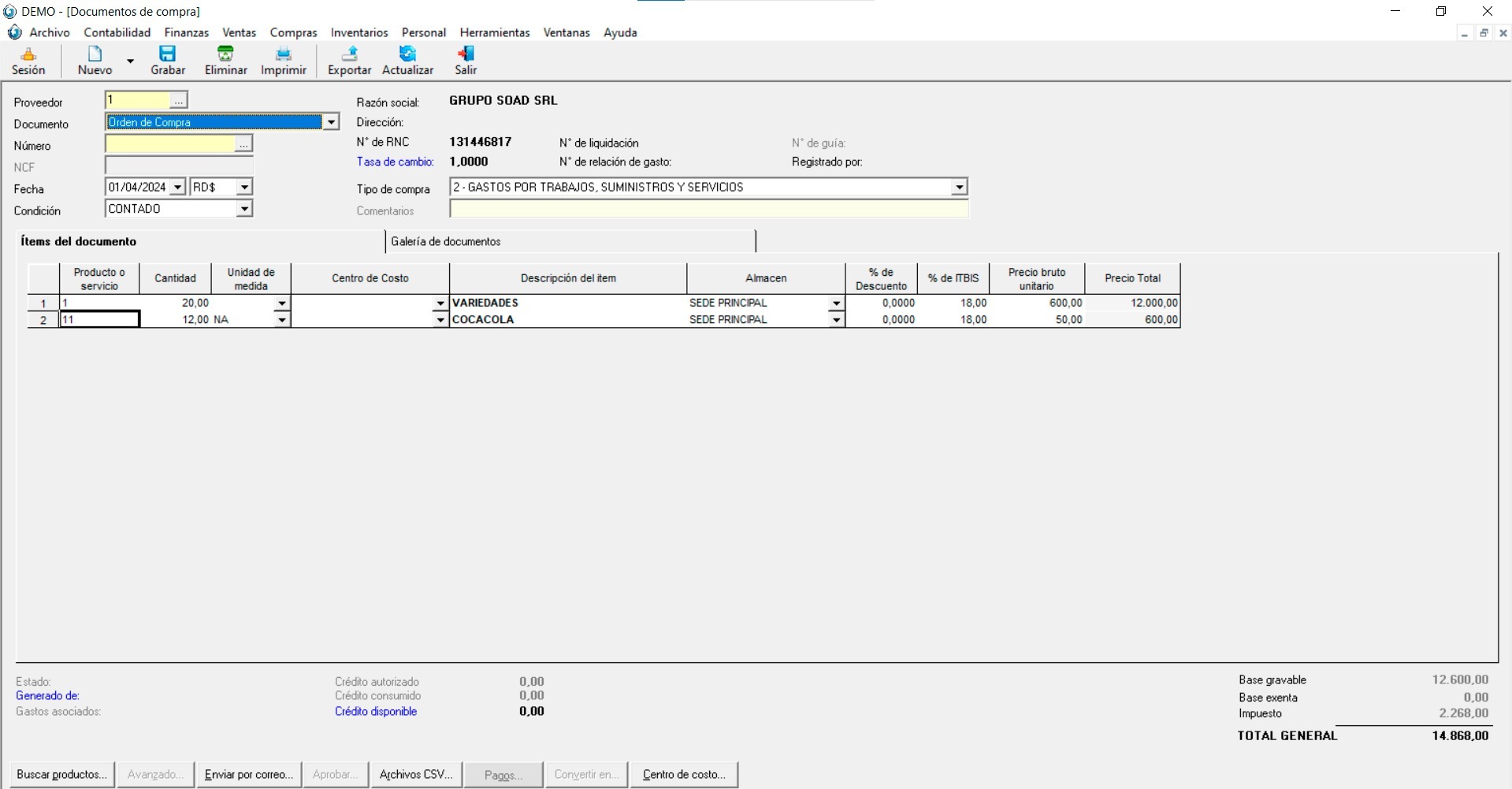Screen dimensions: 1512x789
Task: Open the Nuevo dropdown arrow
Action: [x=131, y=61]
